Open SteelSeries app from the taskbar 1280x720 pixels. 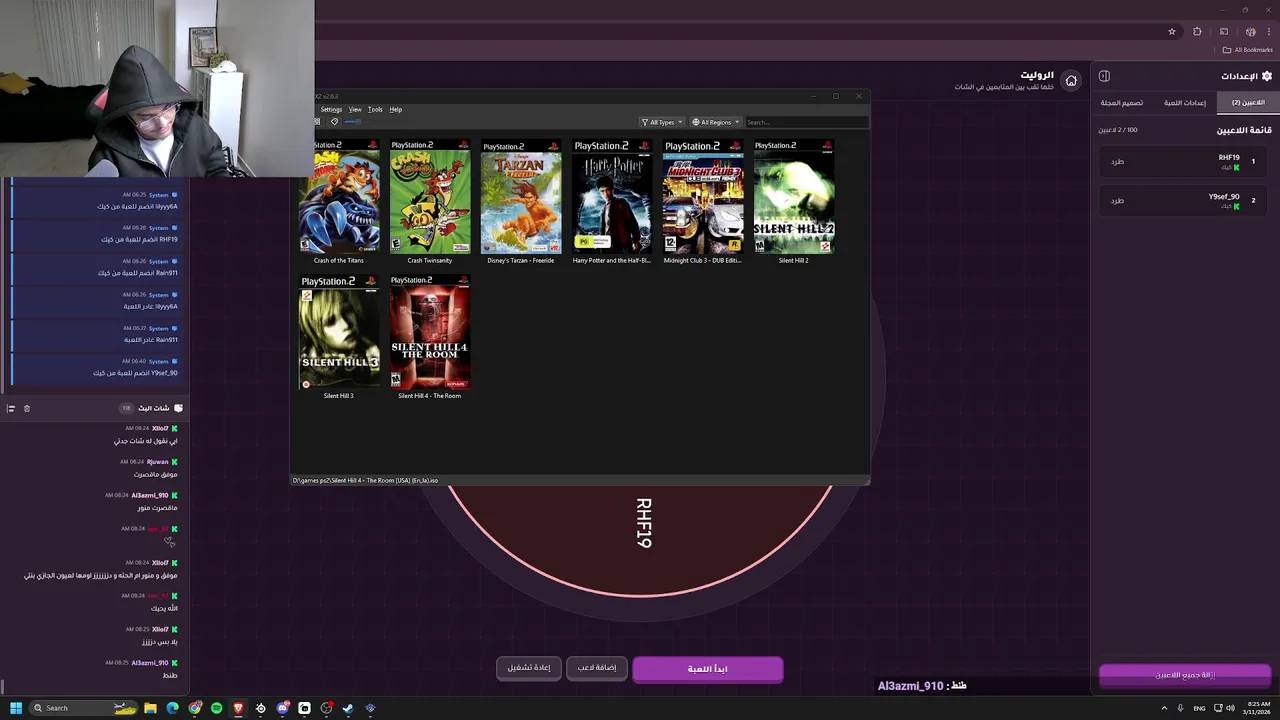pyautogui.click(x=260, y=708)
